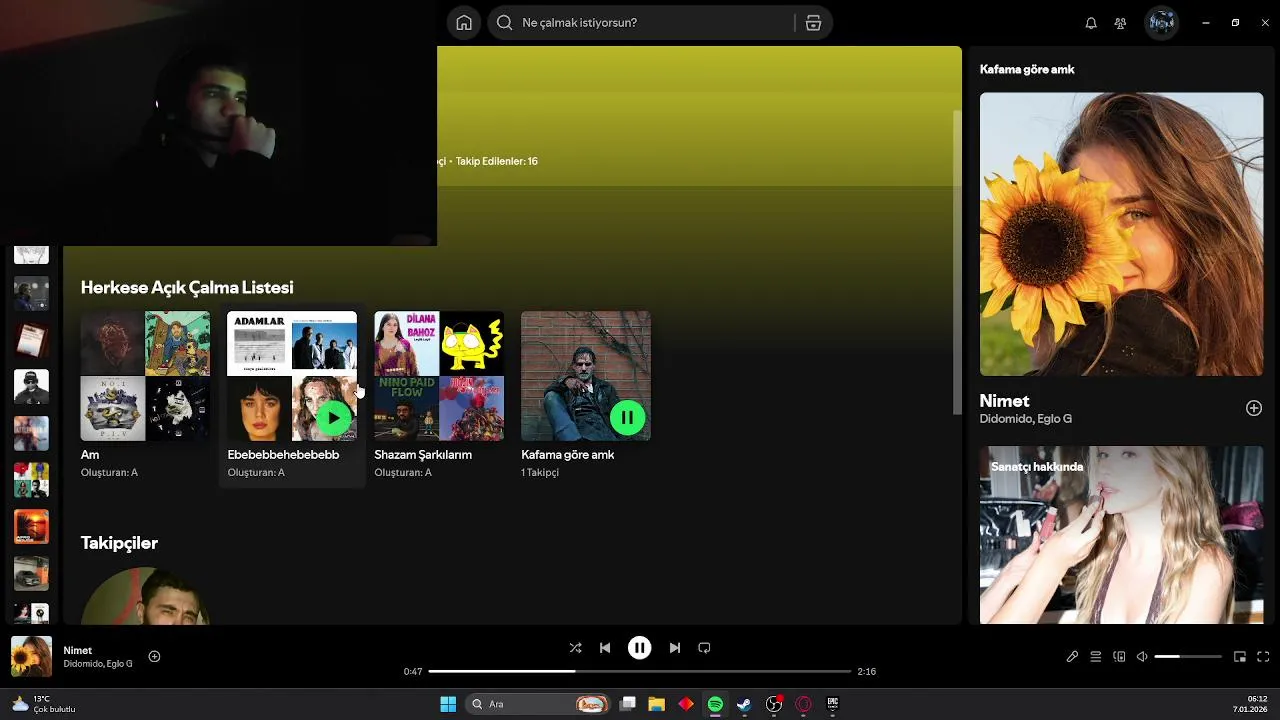Viewport: 1280px width, 720px height.
Task: Open the weather widget '13°C'
Action: pyautogui.click(x=44, y=704)
